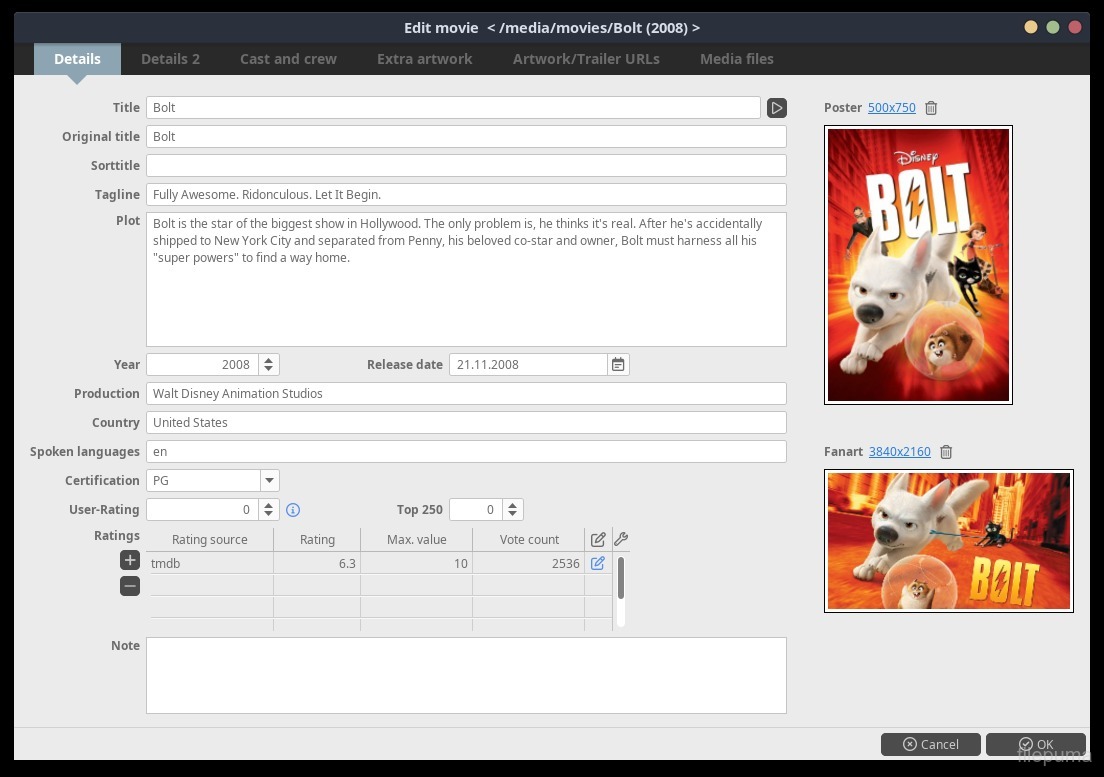Viewport: 1104px width, 777px height.
Task: Open the Extra artwork tab
Action: pyautogui.click(x=424, y=59)
